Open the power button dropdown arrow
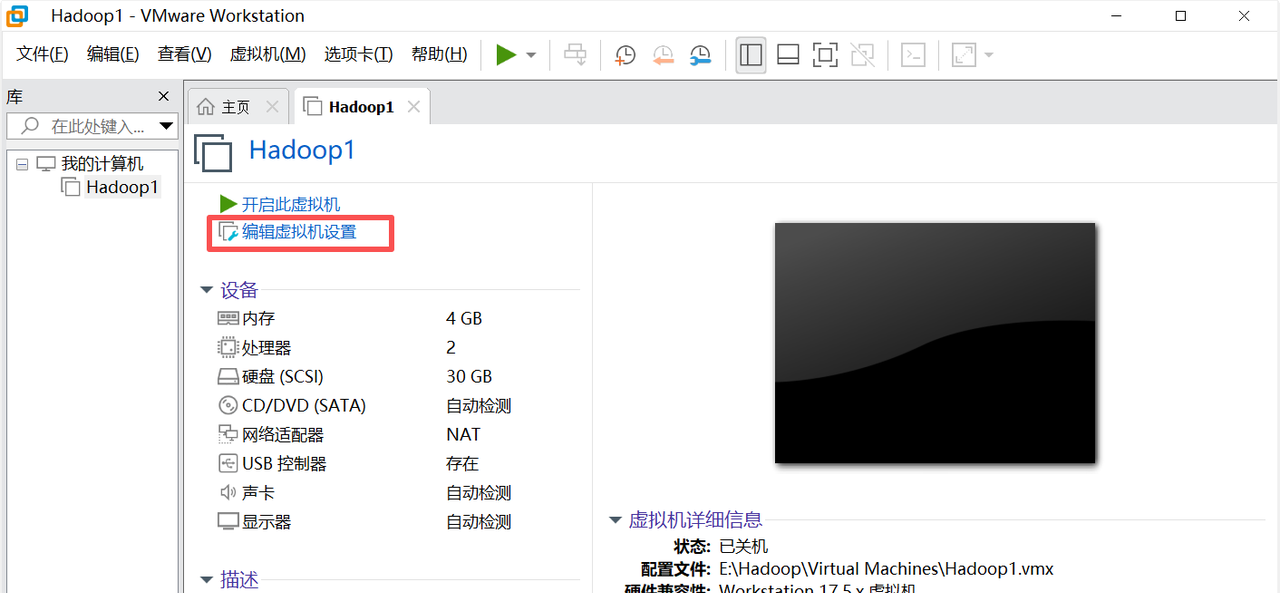 (x=530, y=54)
